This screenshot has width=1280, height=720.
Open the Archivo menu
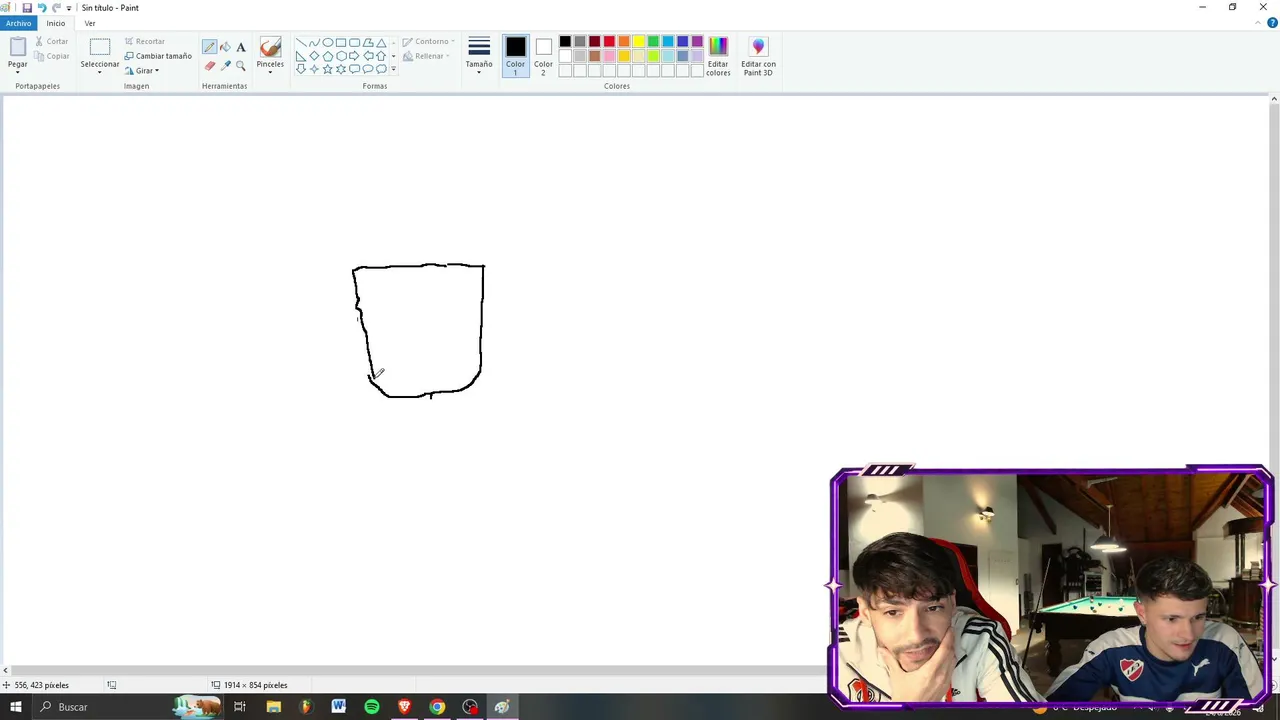click(x=18, y=23)
